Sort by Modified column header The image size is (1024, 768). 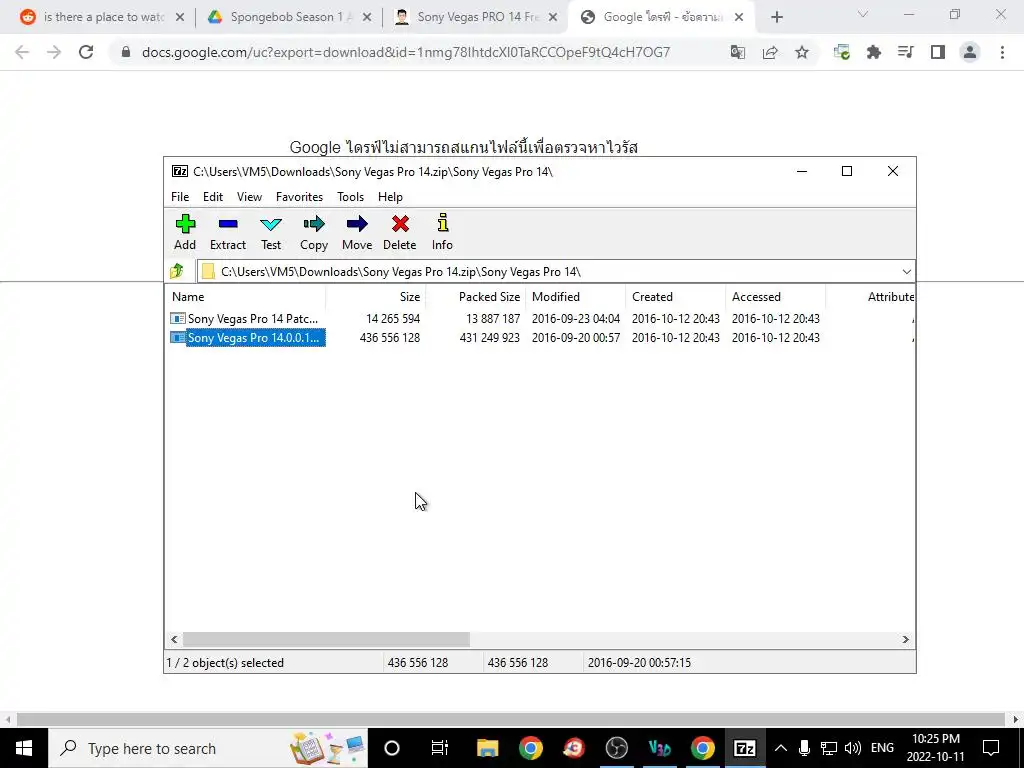pyautogui.click(x=575, y=296)
